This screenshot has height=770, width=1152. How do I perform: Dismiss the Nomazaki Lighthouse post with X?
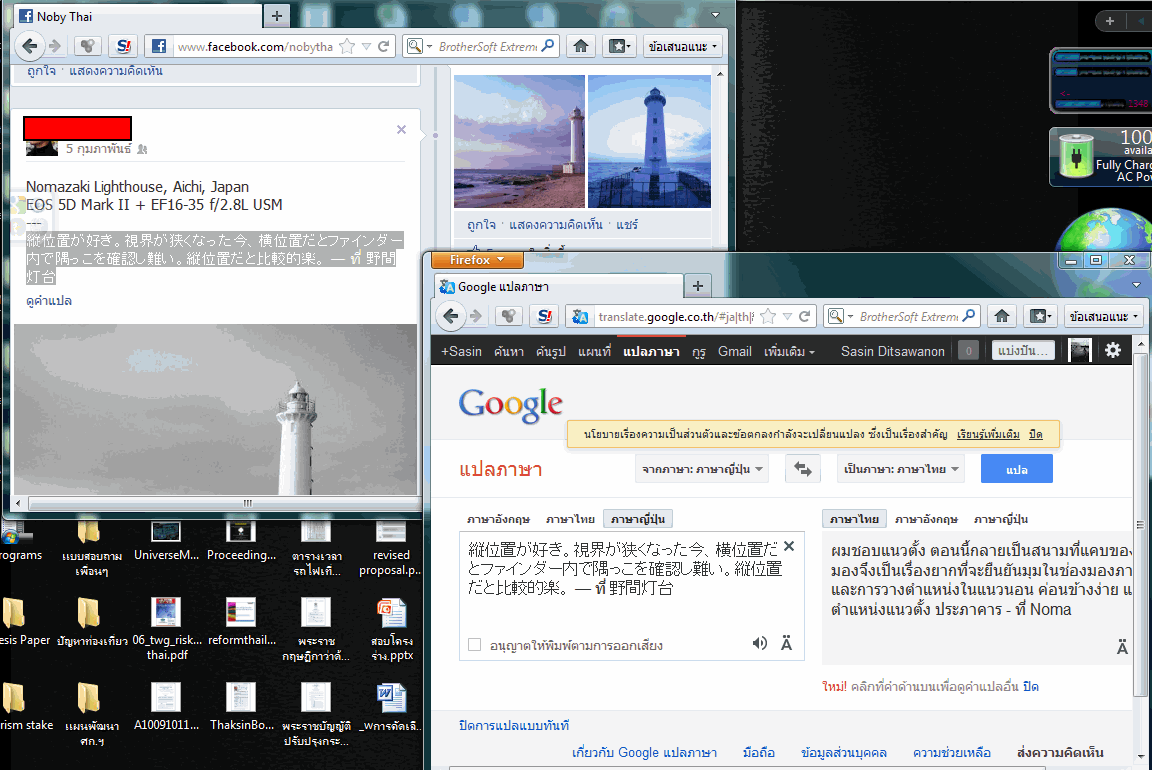coord(401,129)
